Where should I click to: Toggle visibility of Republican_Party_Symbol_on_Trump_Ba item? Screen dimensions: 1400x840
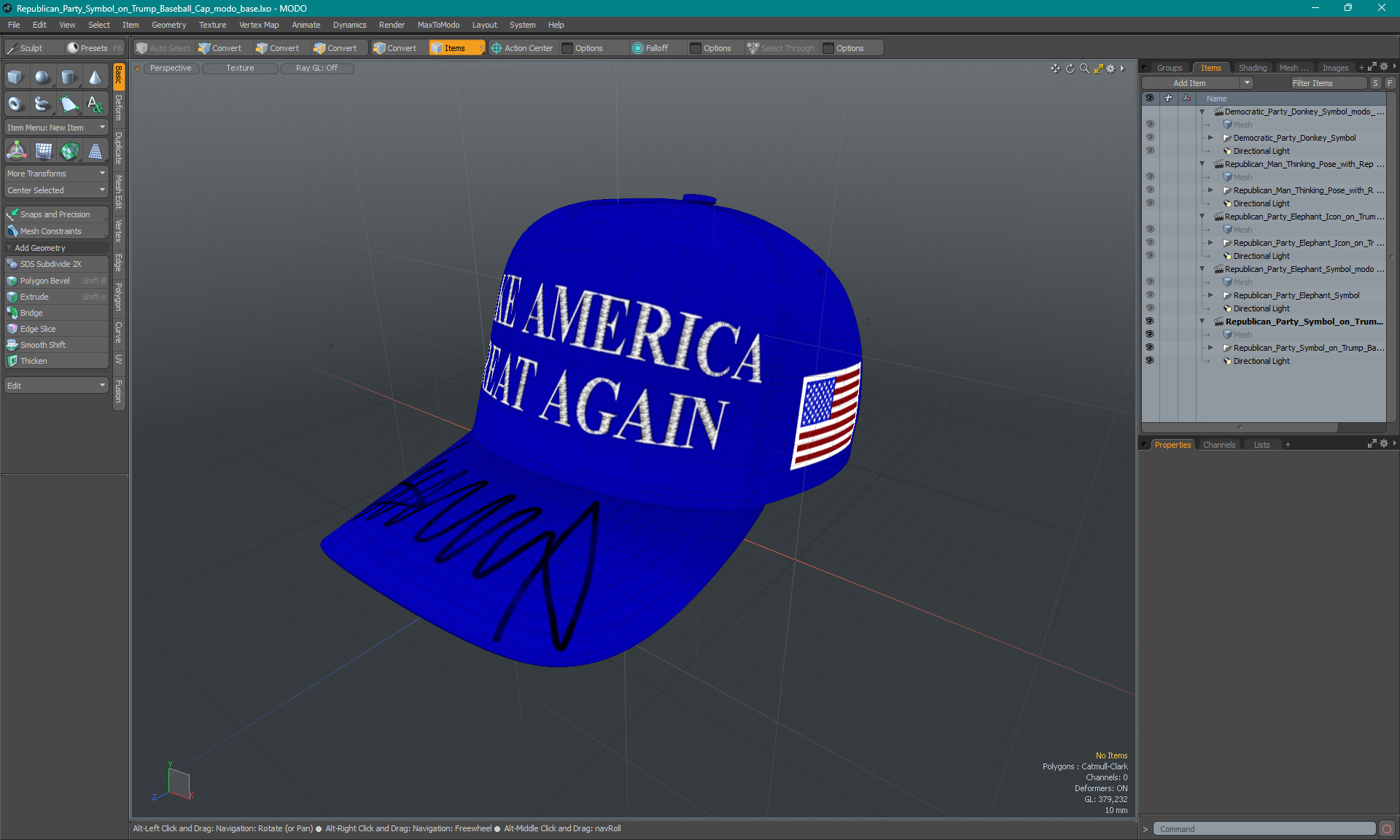click(x=1150, y=348)
